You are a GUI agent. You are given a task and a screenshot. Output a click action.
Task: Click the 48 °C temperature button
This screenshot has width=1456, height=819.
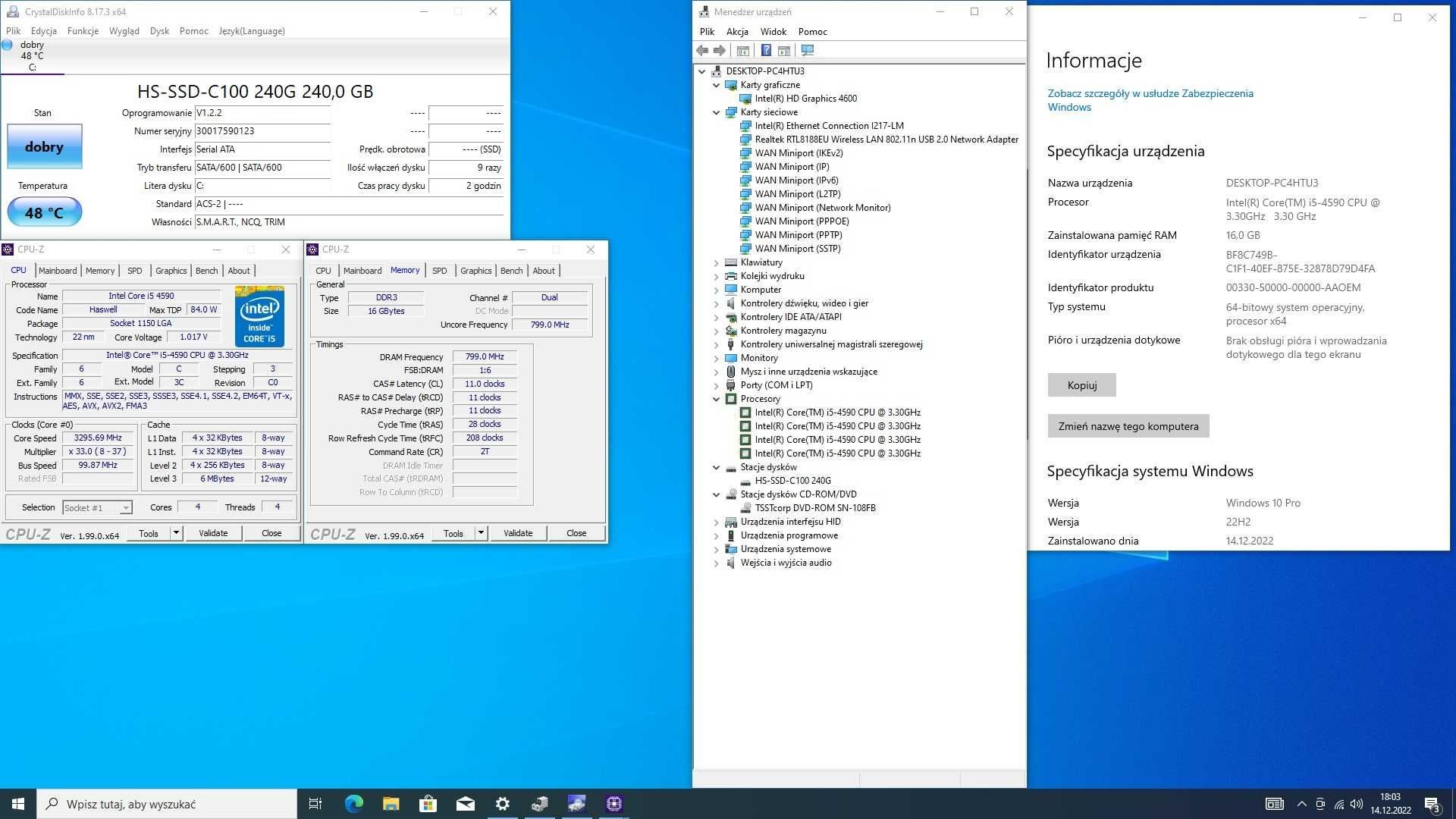point(45,212)
